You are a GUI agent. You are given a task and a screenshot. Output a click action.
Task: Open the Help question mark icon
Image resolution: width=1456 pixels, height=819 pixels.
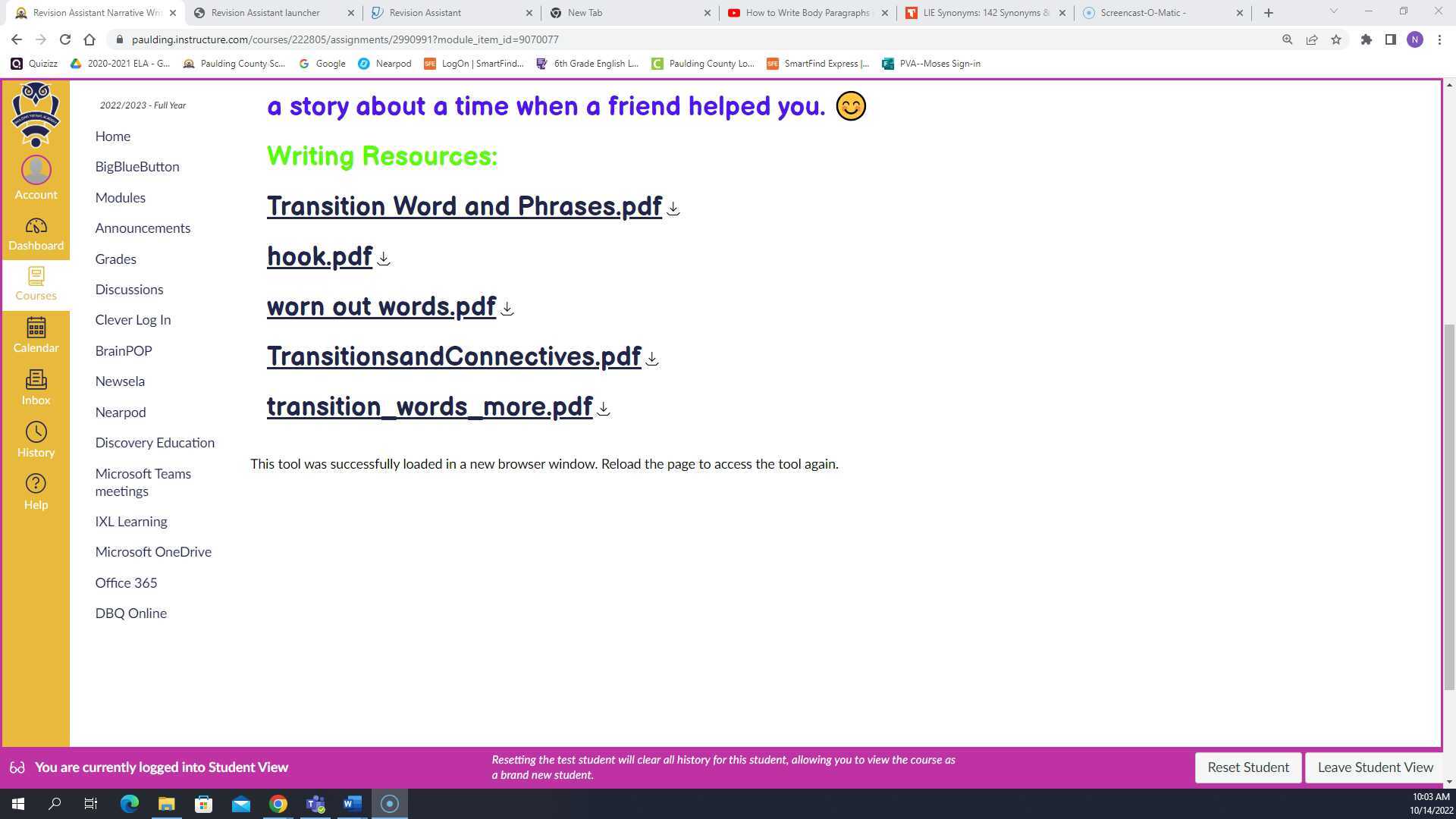coord(36,492)
